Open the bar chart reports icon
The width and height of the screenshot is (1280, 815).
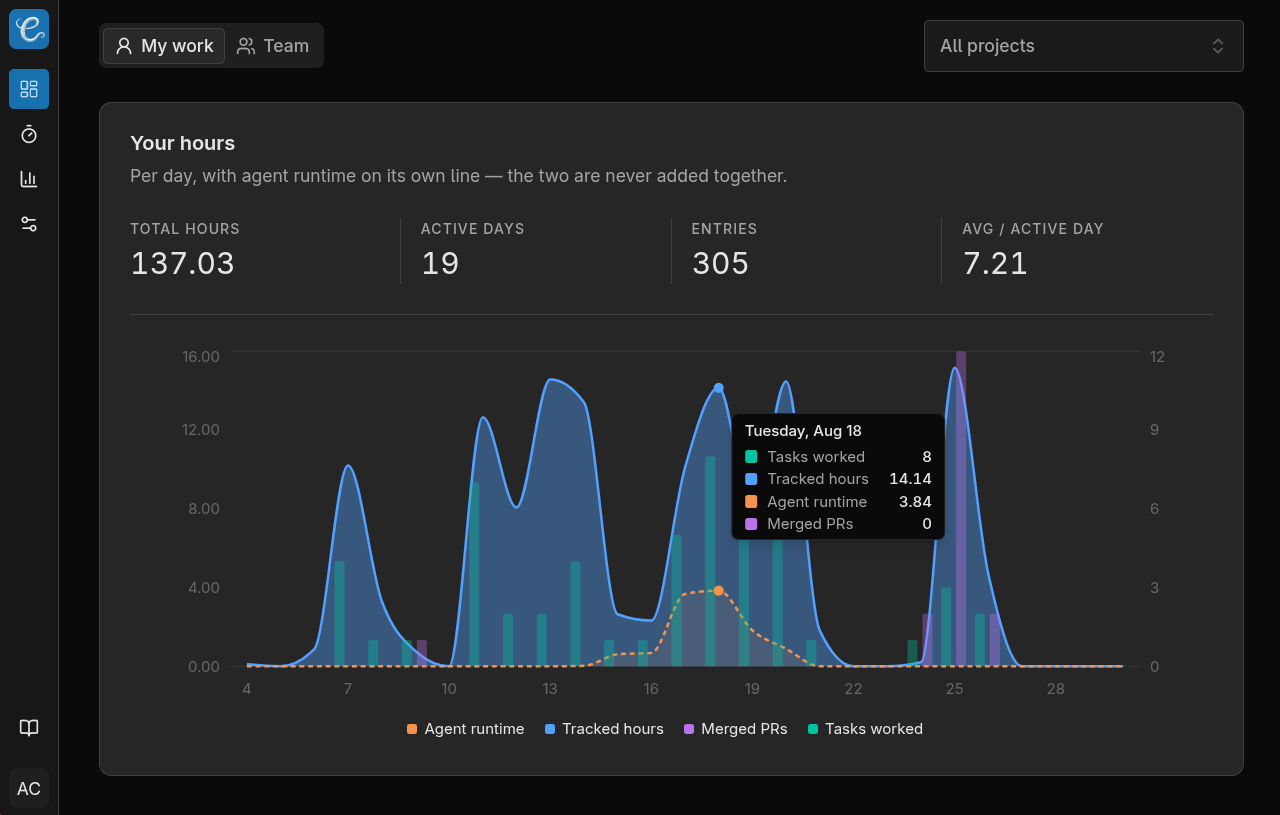[x=29, y=179]
